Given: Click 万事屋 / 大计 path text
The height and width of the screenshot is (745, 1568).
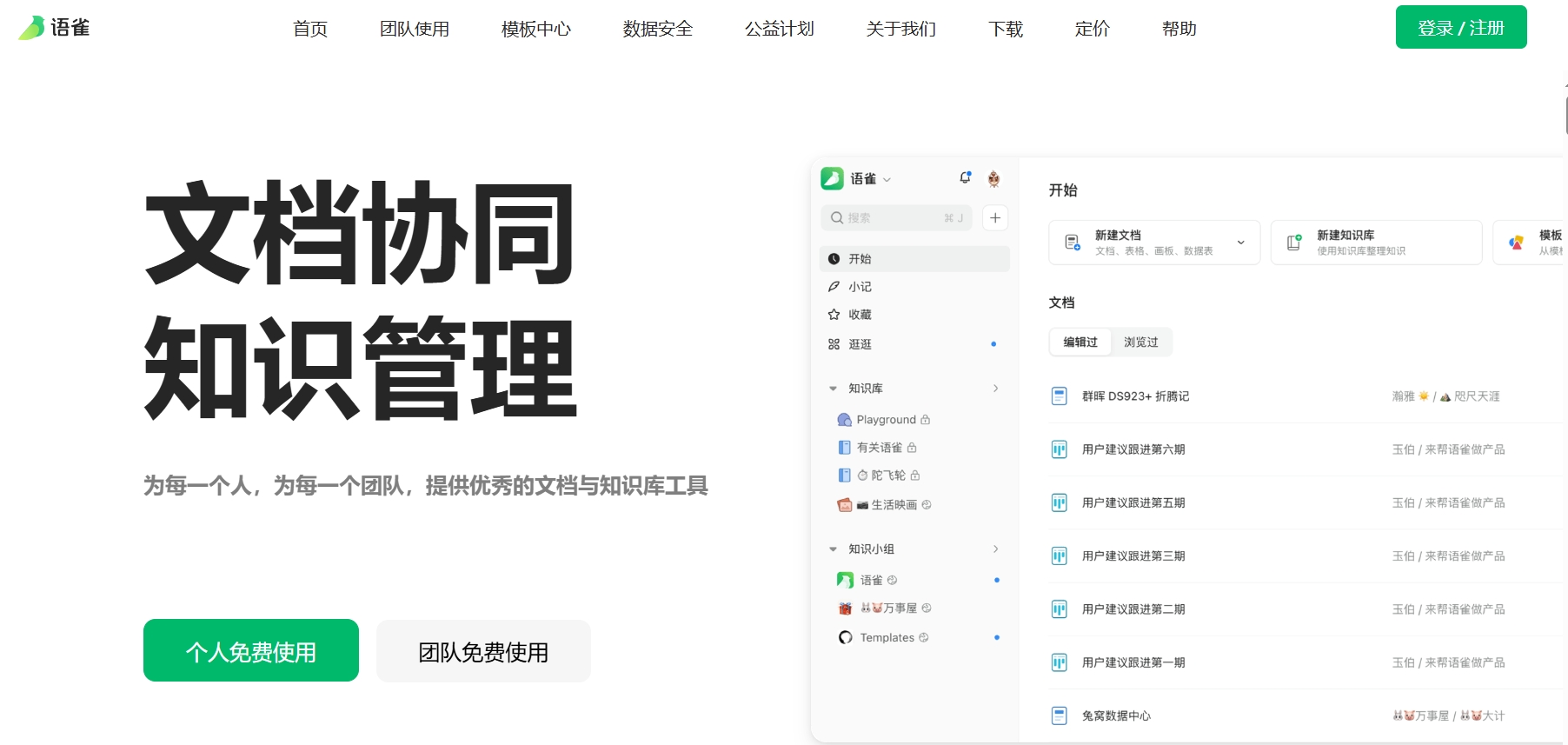Looking at the screenshot, I should pyautogui.click(x=1448, y=716).
